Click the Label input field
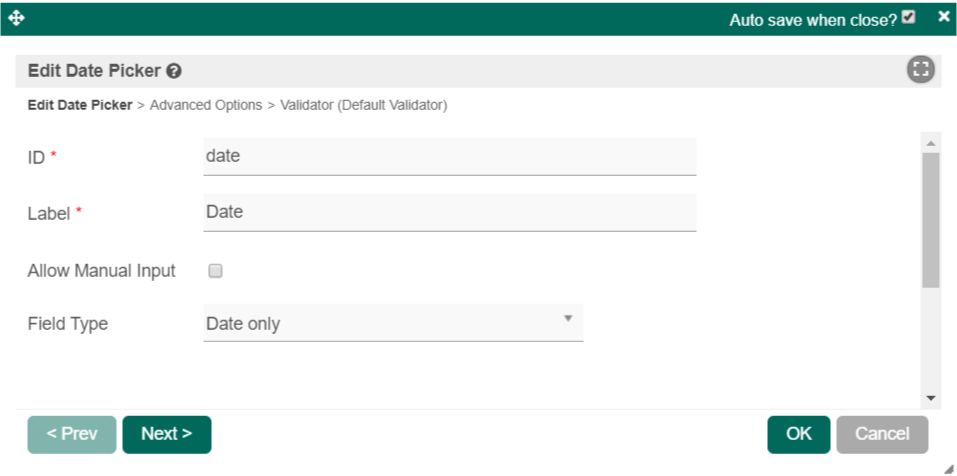Viewport: 957px width, 476px height. point(449,212)
